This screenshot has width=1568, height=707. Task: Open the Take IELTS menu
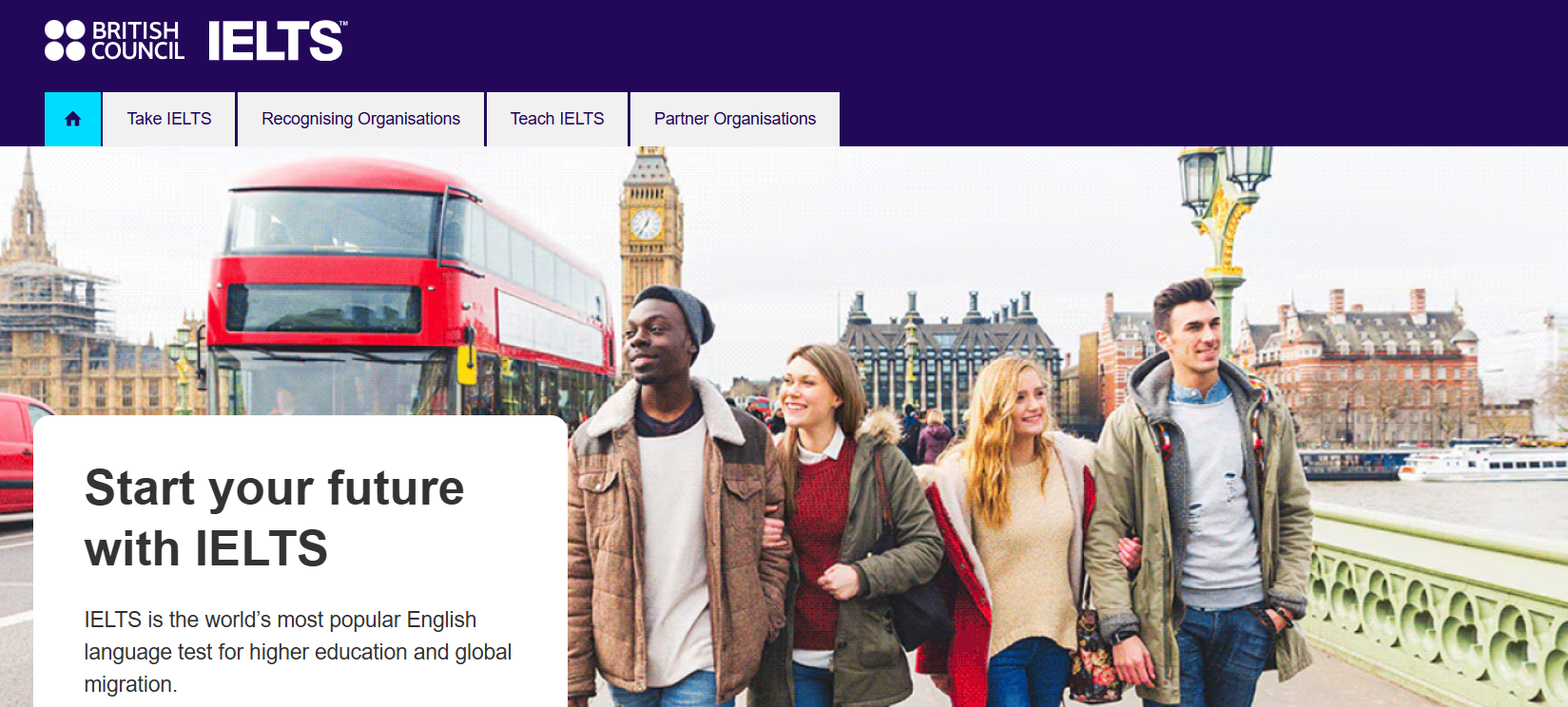point(169,119)
